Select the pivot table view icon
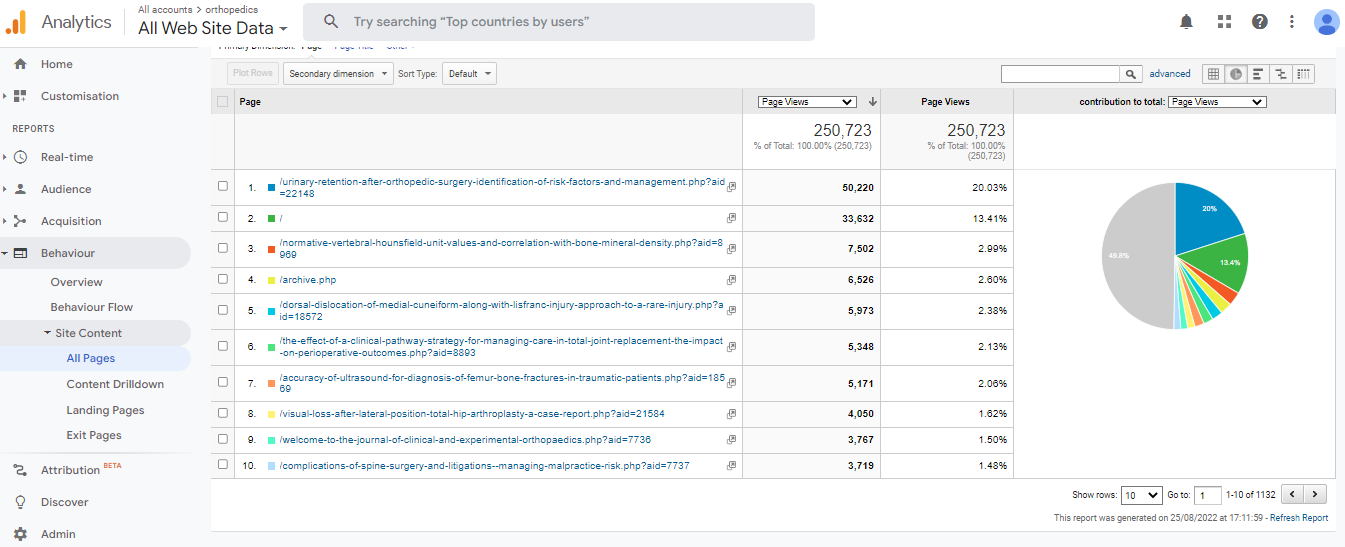The height and width of the screenshot is (547, 1345). pyautogui.click(x=1303, y=74)
